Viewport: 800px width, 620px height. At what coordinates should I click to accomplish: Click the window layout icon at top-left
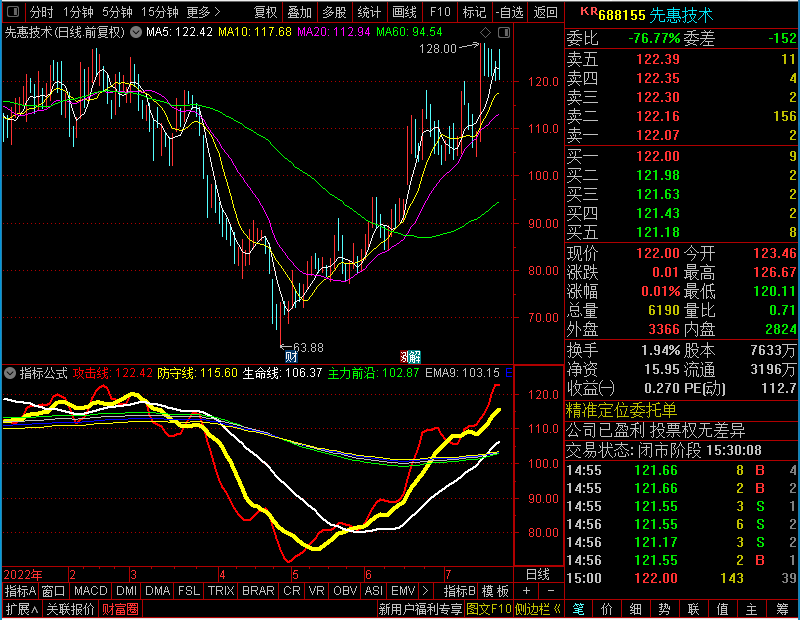tap(13, 11)
